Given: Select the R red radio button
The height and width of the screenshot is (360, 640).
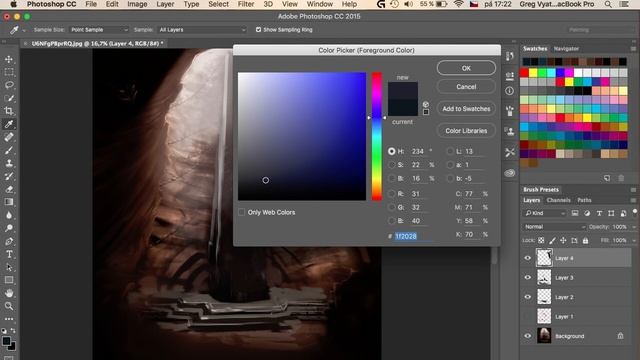Looking at the screenshot, I should [x=391, y=194].
